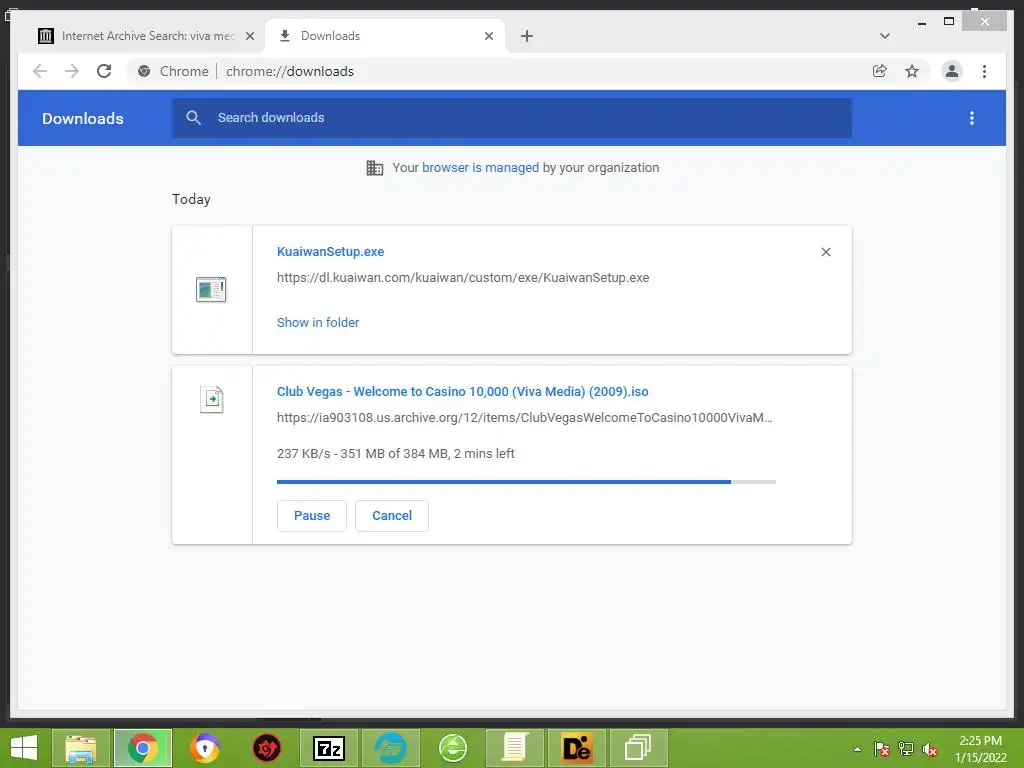Open the KuaiwanSetup.exe file link
This screenshot has width=1024, height=768.
[330, 251]
